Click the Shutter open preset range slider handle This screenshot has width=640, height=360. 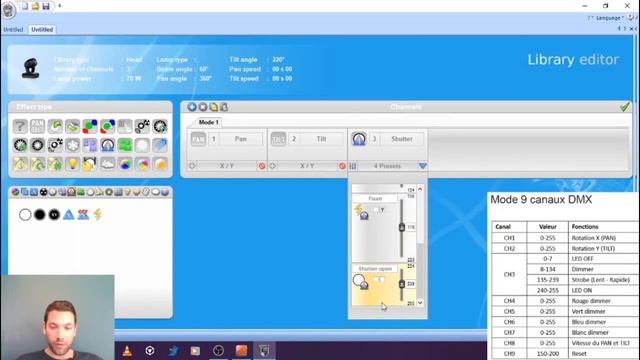[402, 284]
